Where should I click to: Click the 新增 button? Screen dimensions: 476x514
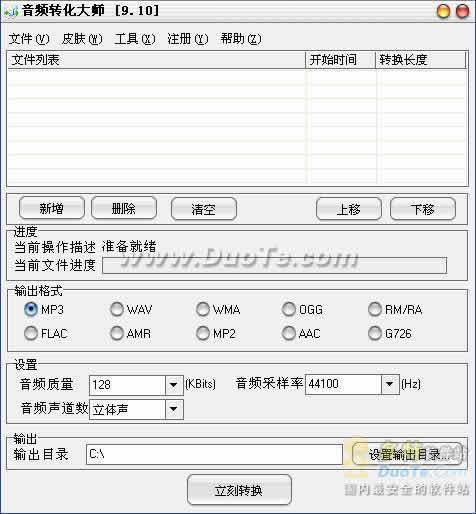tap(52, 208)
